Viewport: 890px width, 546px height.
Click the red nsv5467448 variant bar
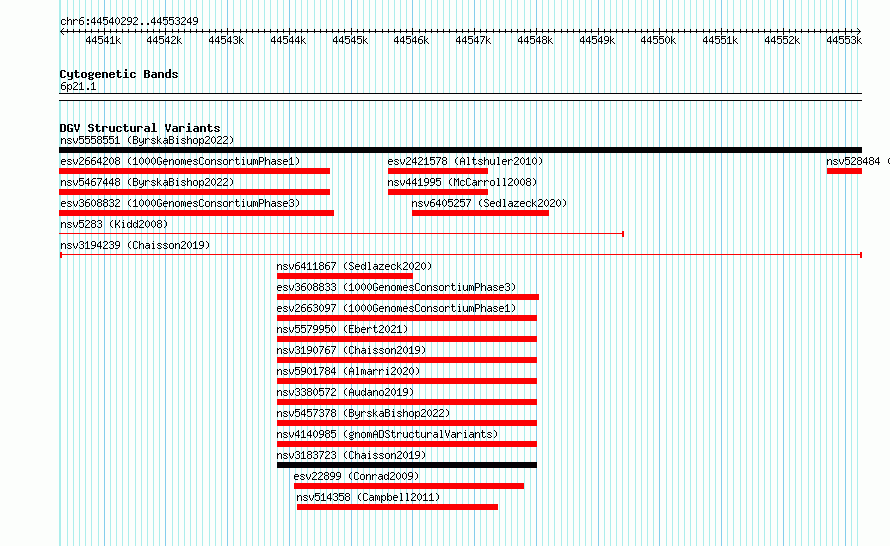pyautogui.click(x=195, y=192)
